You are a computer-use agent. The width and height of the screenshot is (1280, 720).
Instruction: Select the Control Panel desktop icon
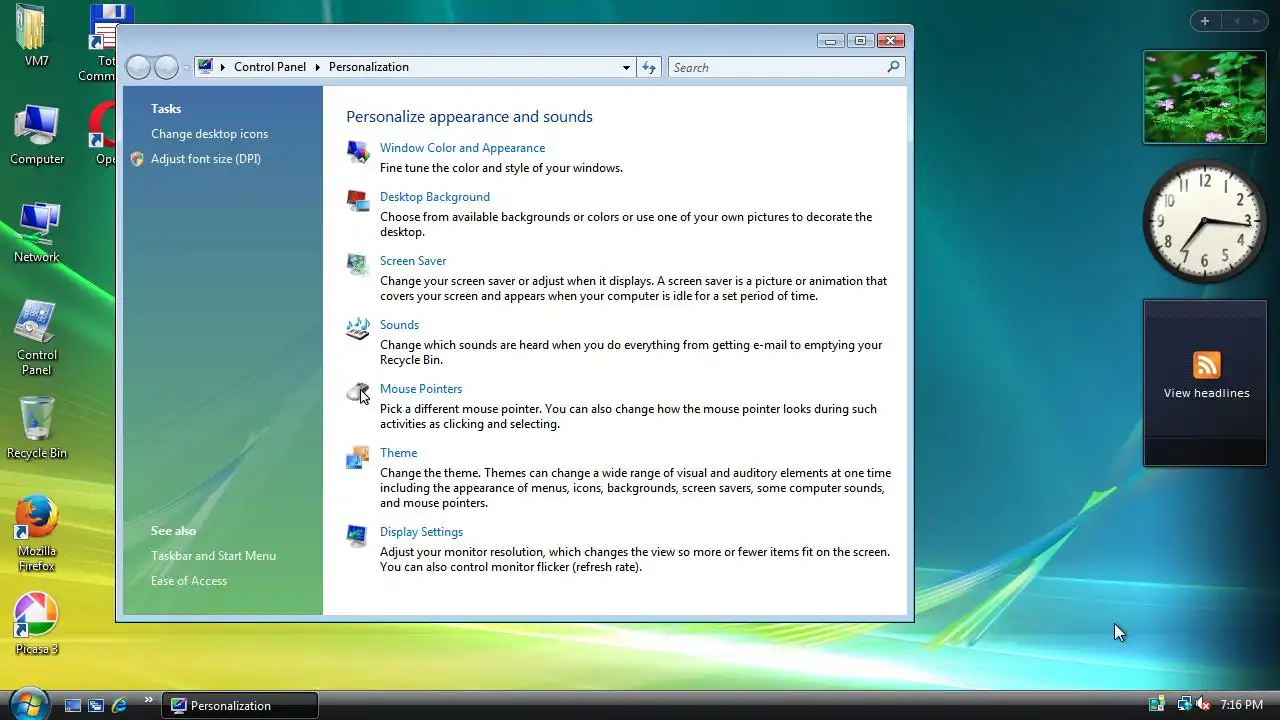coord(37,337)
